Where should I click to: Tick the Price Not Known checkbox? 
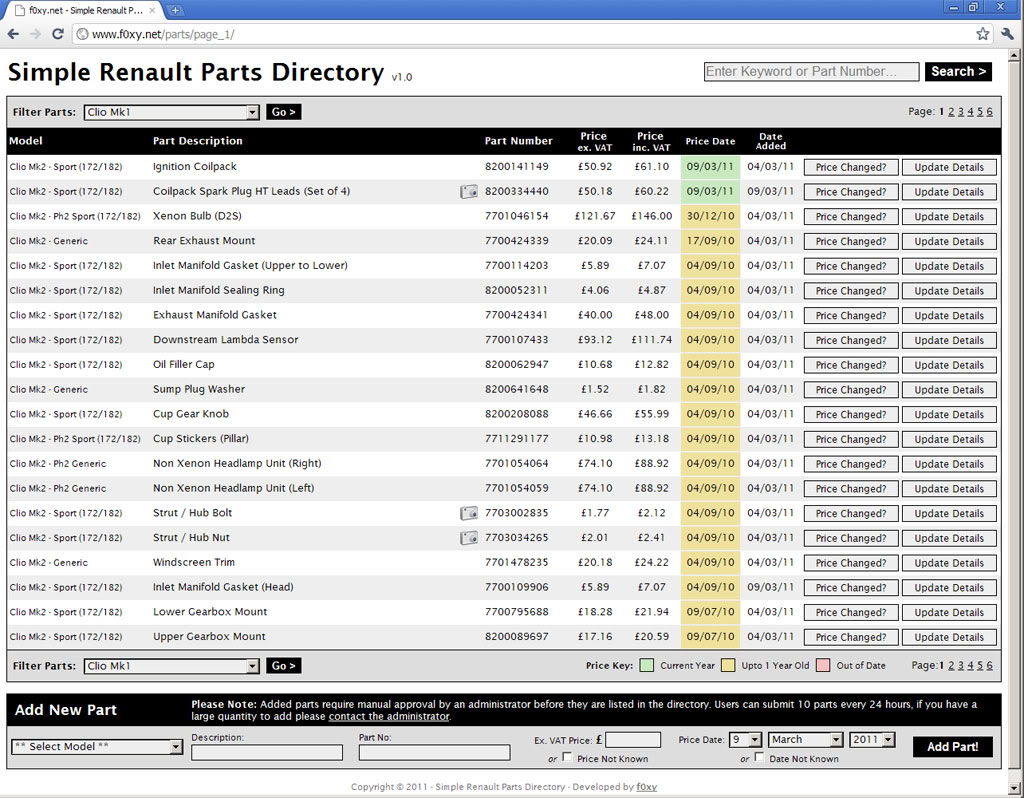click(x=568, y=758)
